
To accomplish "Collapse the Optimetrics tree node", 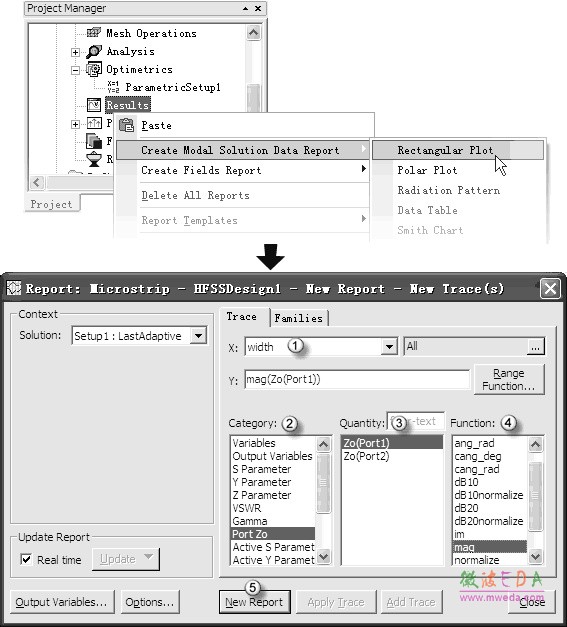I will pyautogui.click(x=75, y=70).
